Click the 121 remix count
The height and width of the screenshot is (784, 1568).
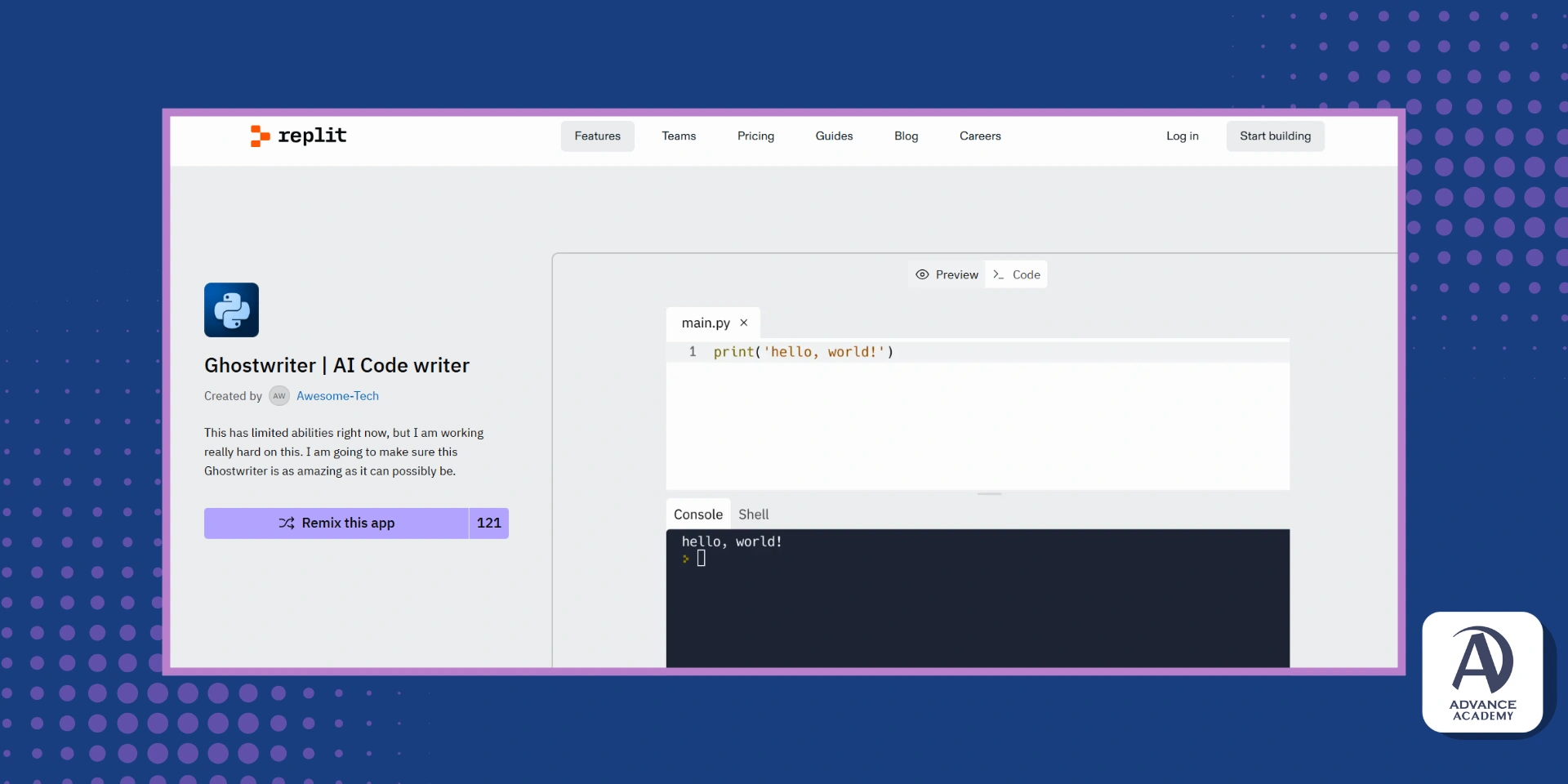(488, 523)
